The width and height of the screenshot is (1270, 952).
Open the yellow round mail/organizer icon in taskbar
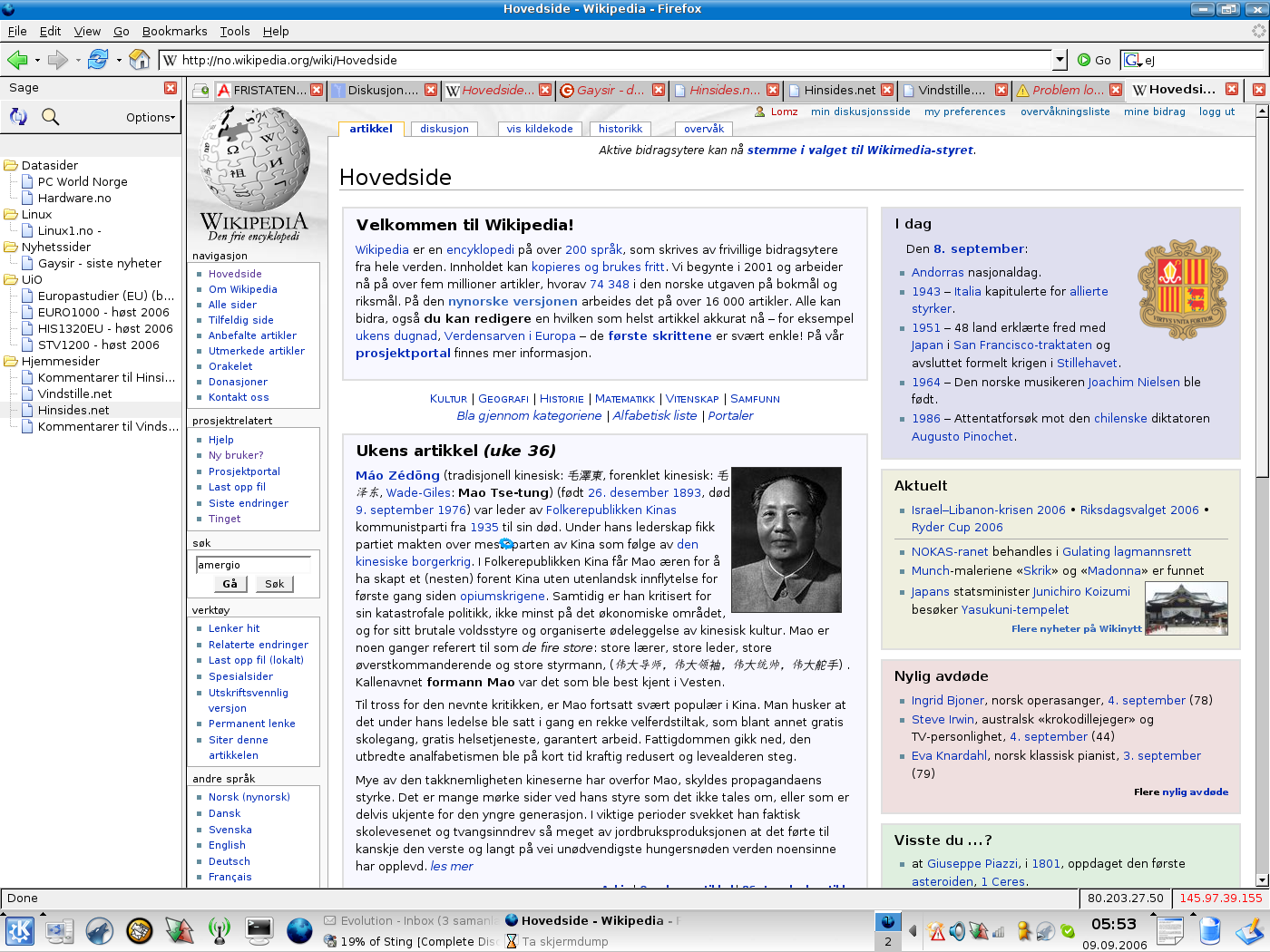click(139, 931)
